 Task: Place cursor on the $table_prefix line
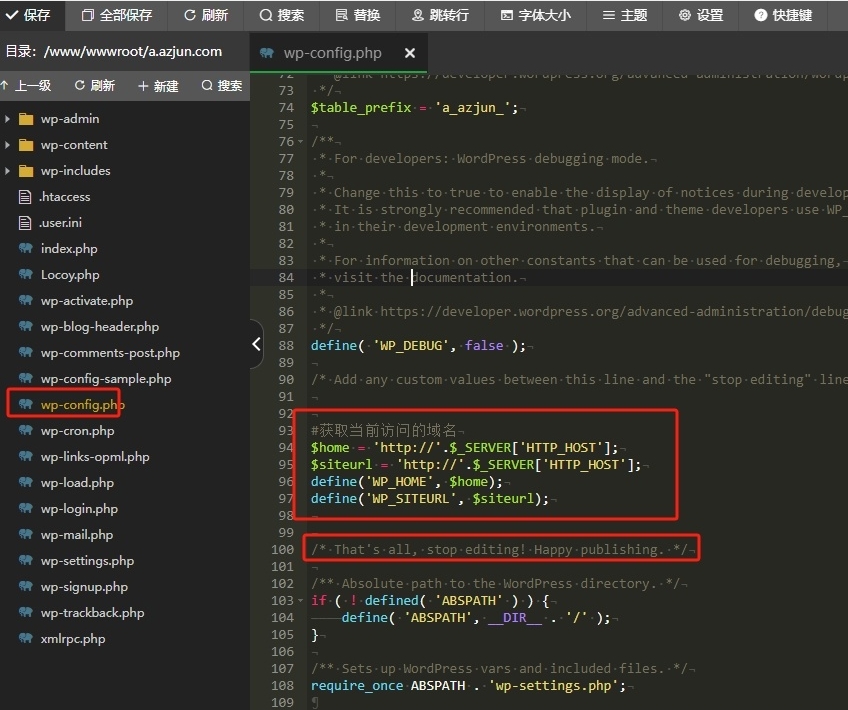pyautogui.click(x=414, y=108)
